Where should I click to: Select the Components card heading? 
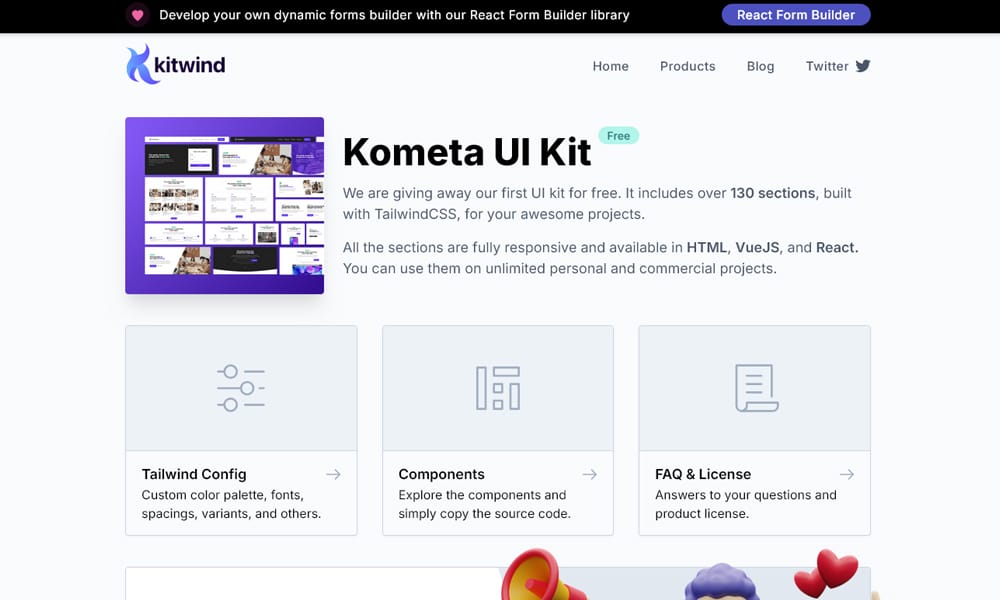441,474
